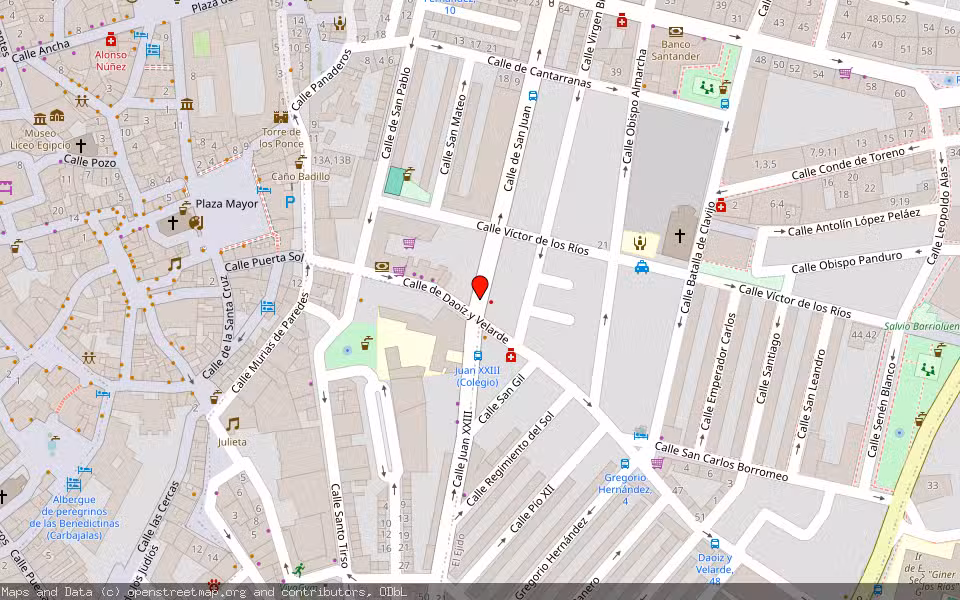Click the blue hotel bed icon near Gregorio Hernández
Screen dimensions: 960x600
[x=641, y=436]
